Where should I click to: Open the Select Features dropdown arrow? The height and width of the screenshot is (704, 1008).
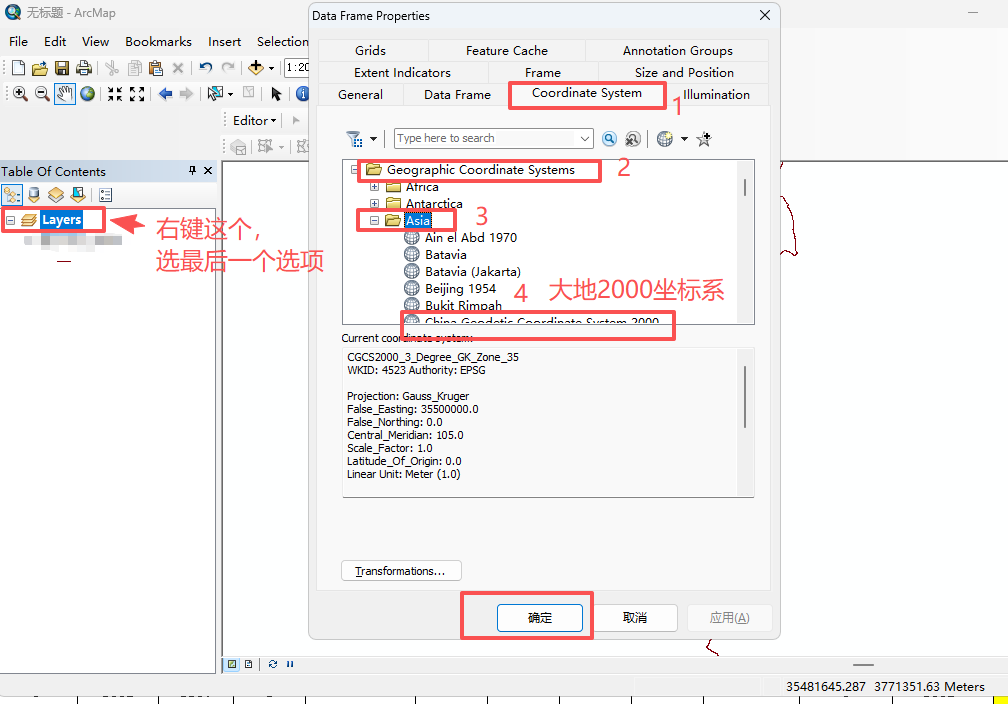coord(231,95)
